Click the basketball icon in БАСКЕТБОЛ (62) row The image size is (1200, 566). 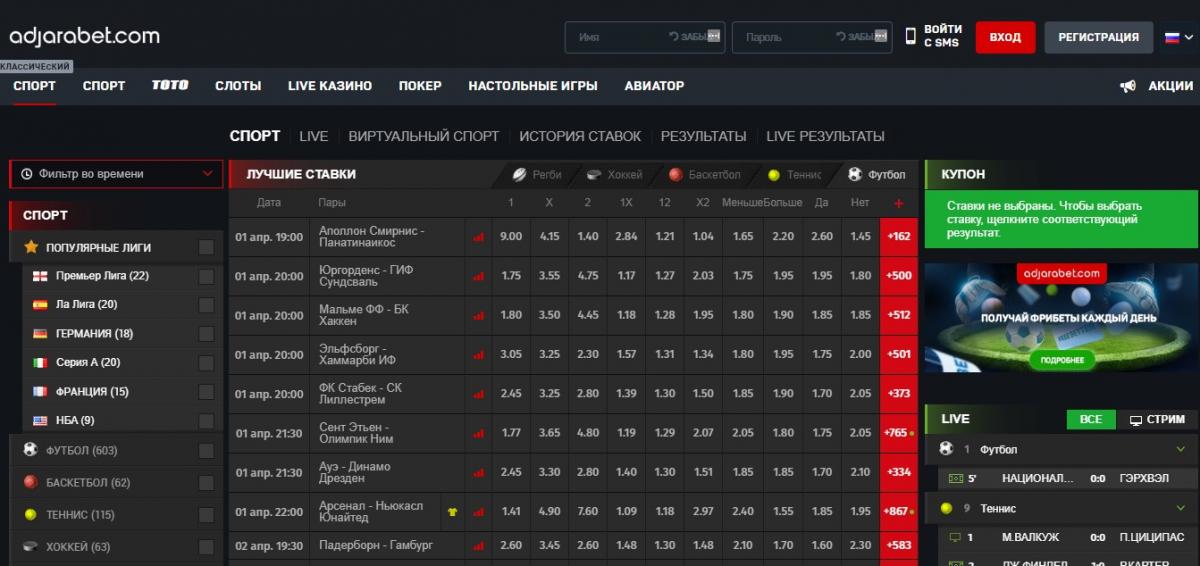pos(30,482)
